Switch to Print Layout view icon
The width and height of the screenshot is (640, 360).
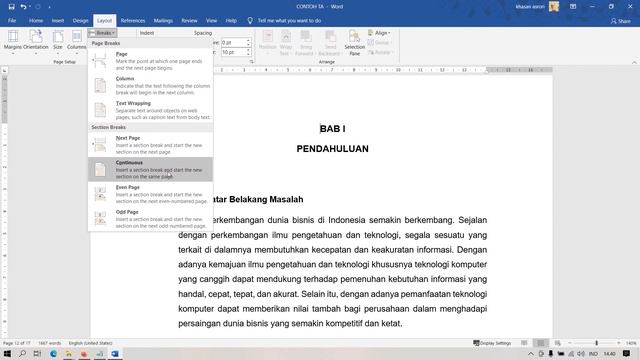point(540,343)
